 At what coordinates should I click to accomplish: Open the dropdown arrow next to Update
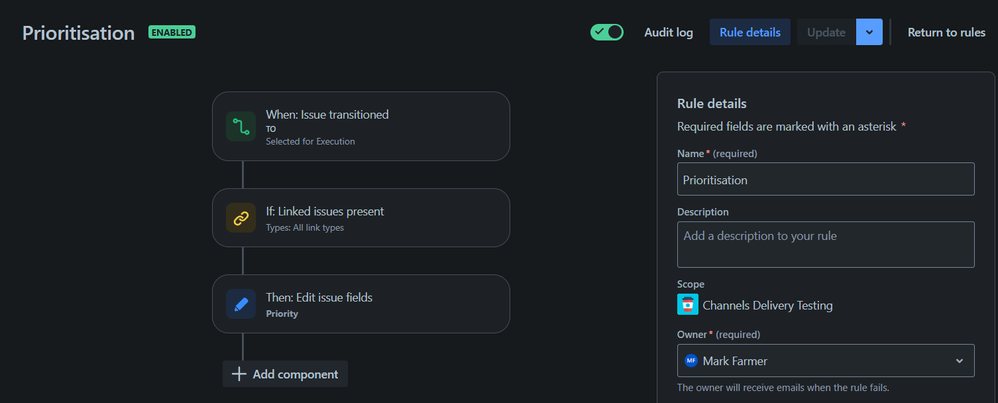click(869, 32)
